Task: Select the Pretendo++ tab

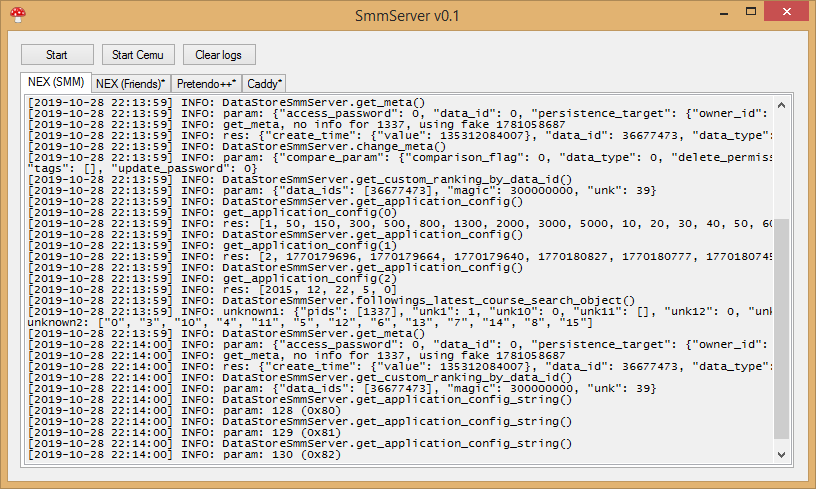Action: pos(206,84)
